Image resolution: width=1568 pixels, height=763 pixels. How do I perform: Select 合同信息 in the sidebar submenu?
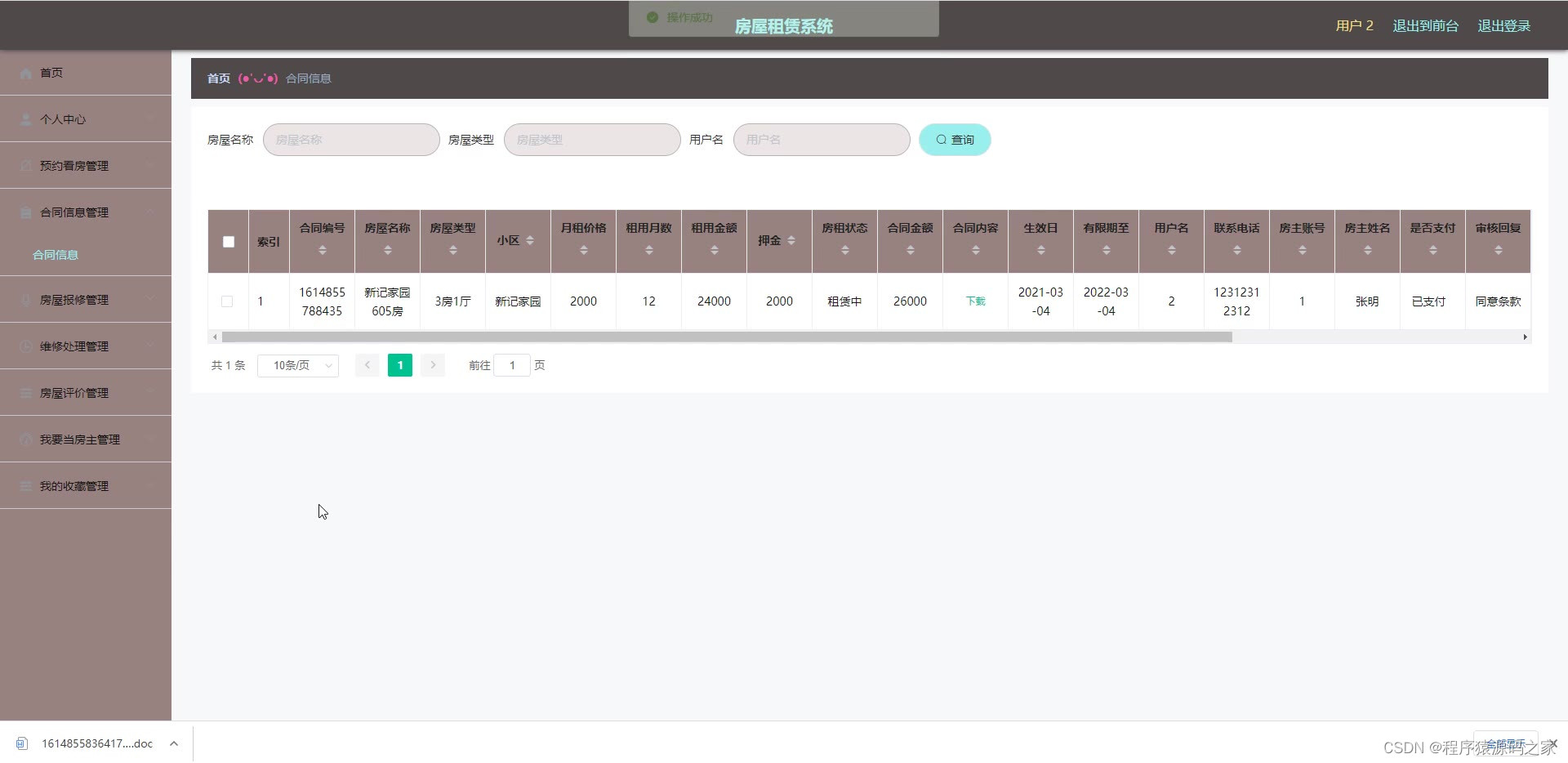pos(55,254)
